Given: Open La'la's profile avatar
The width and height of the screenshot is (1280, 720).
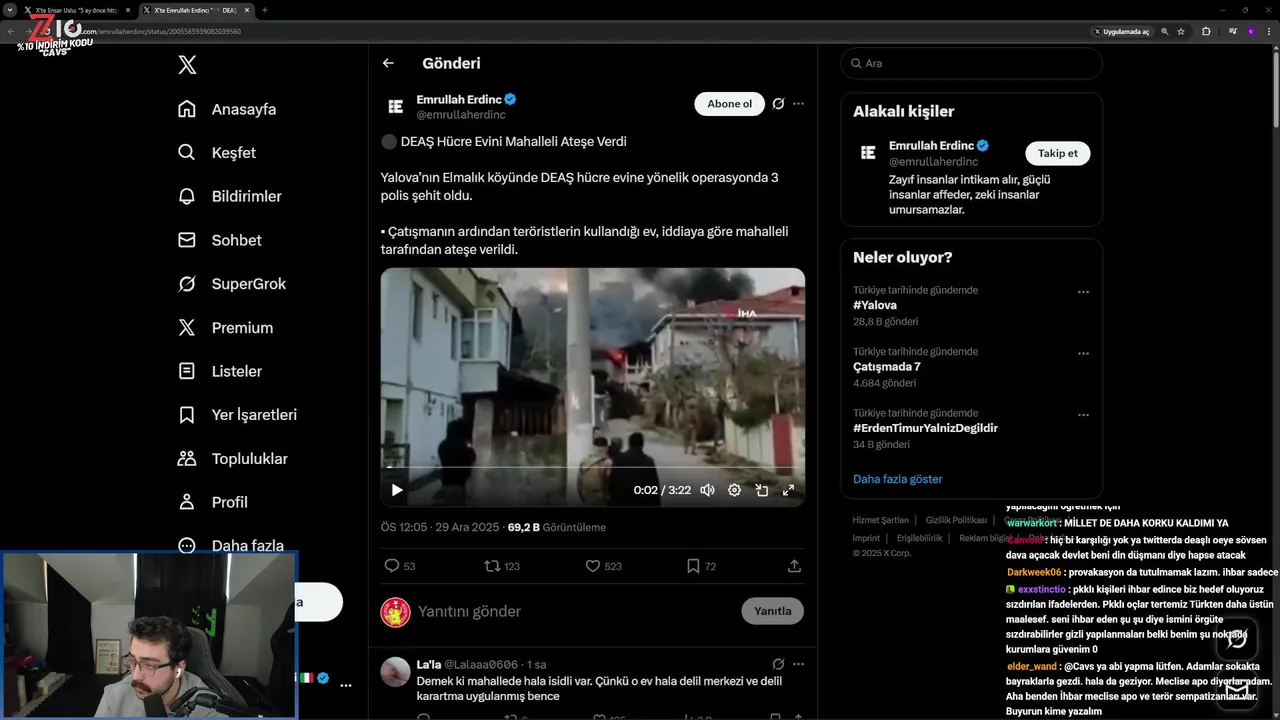Looking at the screenshot, I should click(x=395, y=672).
